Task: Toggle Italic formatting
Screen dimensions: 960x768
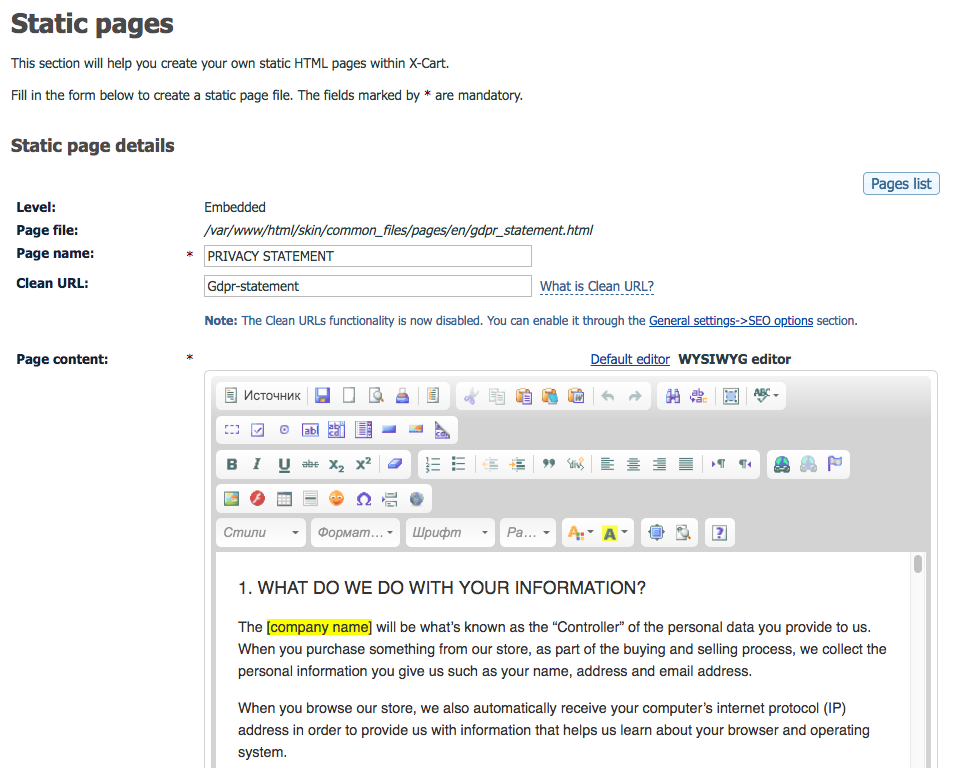Action: coord(257,464)
